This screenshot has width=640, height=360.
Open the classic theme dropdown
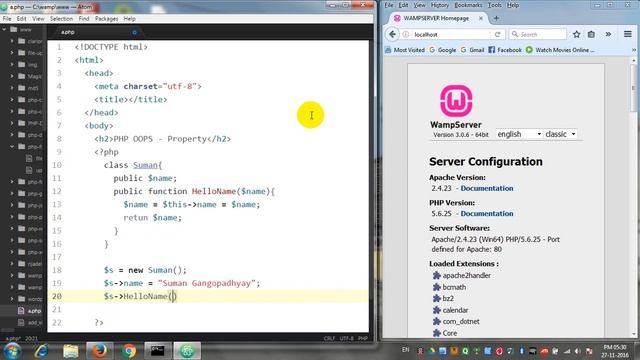(560, 134)
